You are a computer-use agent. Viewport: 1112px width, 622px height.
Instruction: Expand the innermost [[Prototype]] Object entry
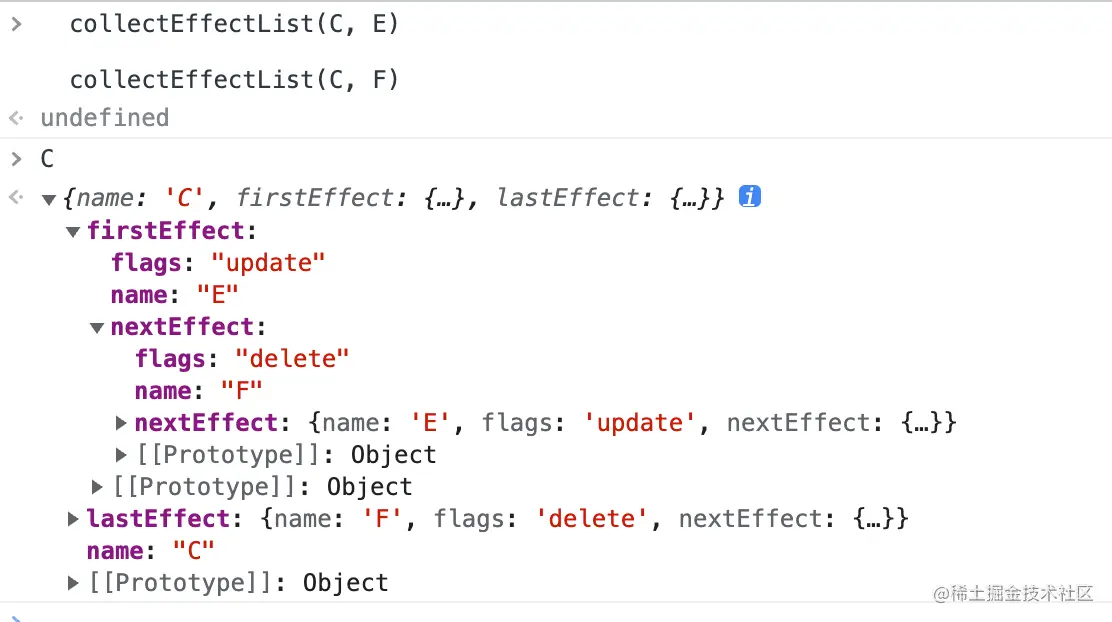click(x=121, y=455)
